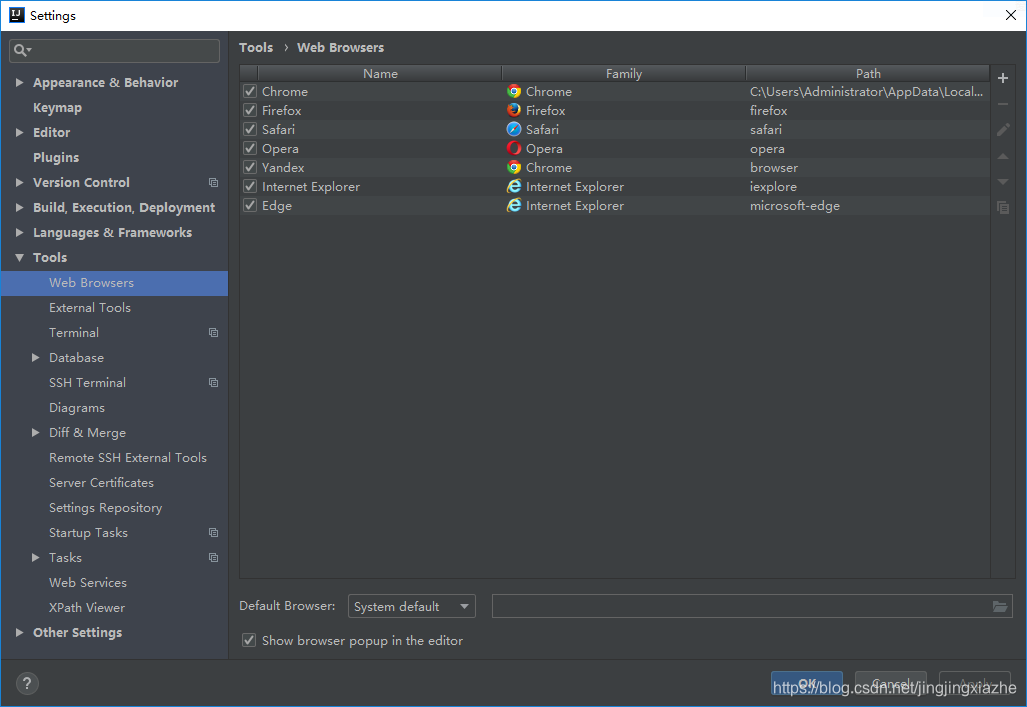
Task: Click the Tools breadcrumb link
Action: click(x=256, y=48)
